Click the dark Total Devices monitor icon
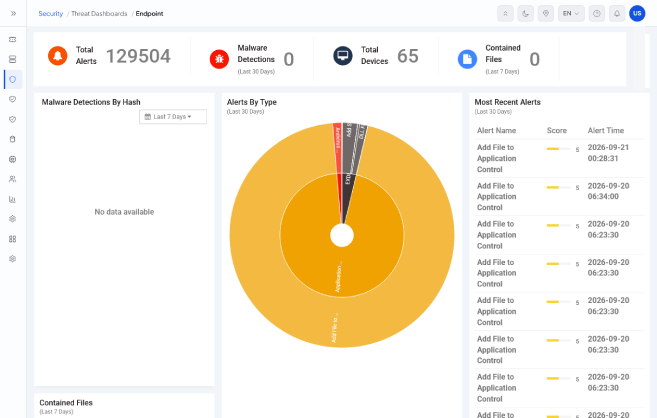Image resolution: width=657 pixels, height=418 pixels. click(x=343, y=56)
